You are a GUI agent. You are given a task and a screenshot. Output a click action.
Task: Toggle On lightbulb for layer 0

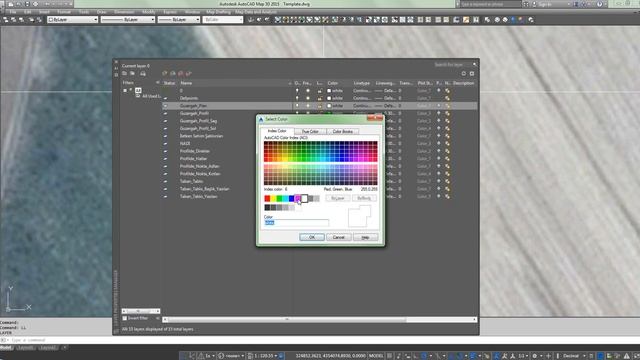click(x=297, y=91)
